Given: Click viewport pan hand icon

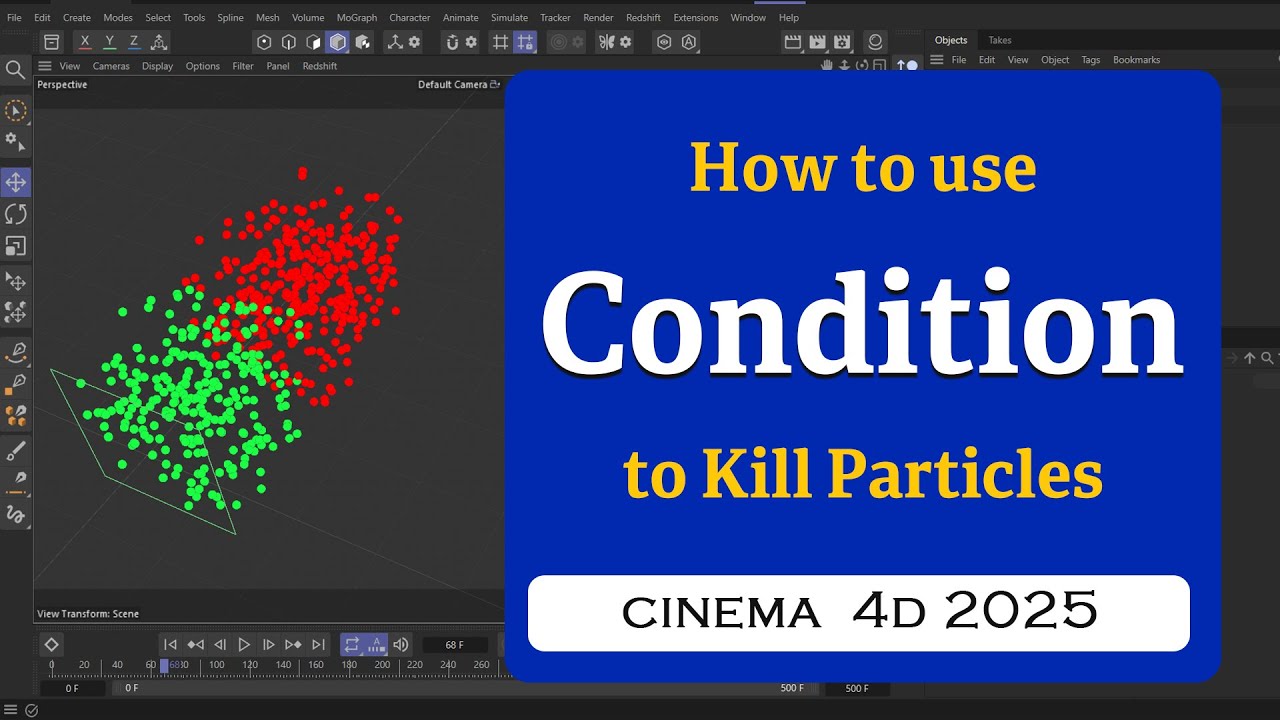Looking at the screenshot, I should click(827, 66).
